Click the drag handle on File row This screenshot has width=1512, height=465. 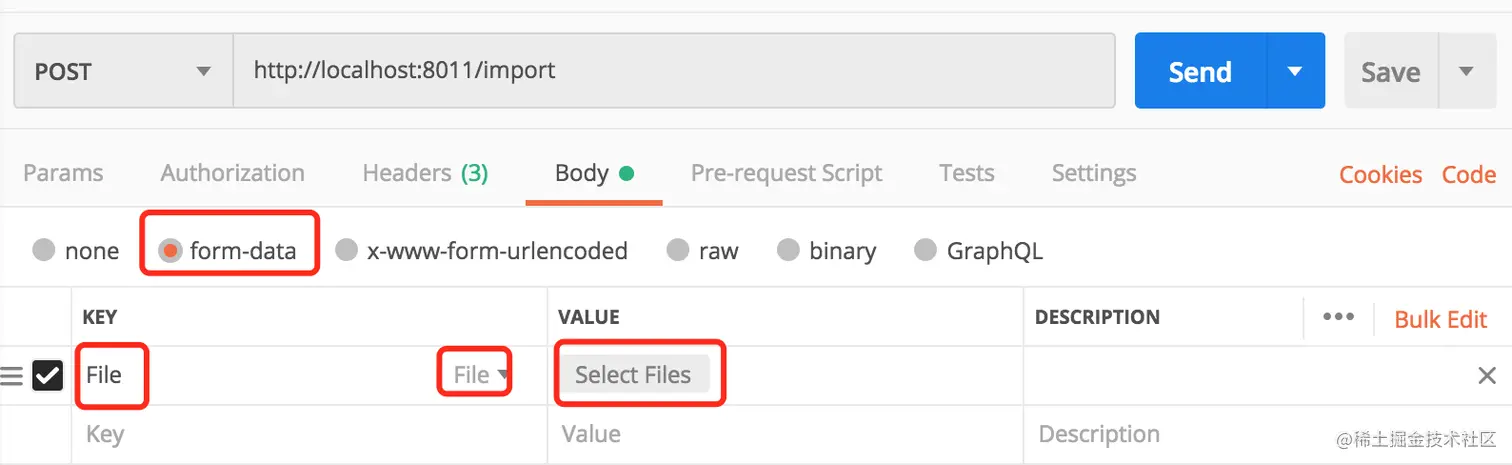click(x=11, y=376)
